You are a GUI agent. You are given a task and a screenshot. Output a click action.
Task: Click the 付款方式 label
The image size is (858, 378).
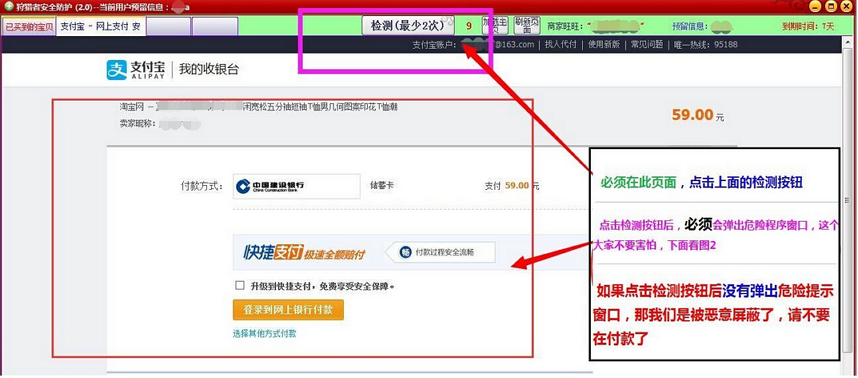pos(201,186)
